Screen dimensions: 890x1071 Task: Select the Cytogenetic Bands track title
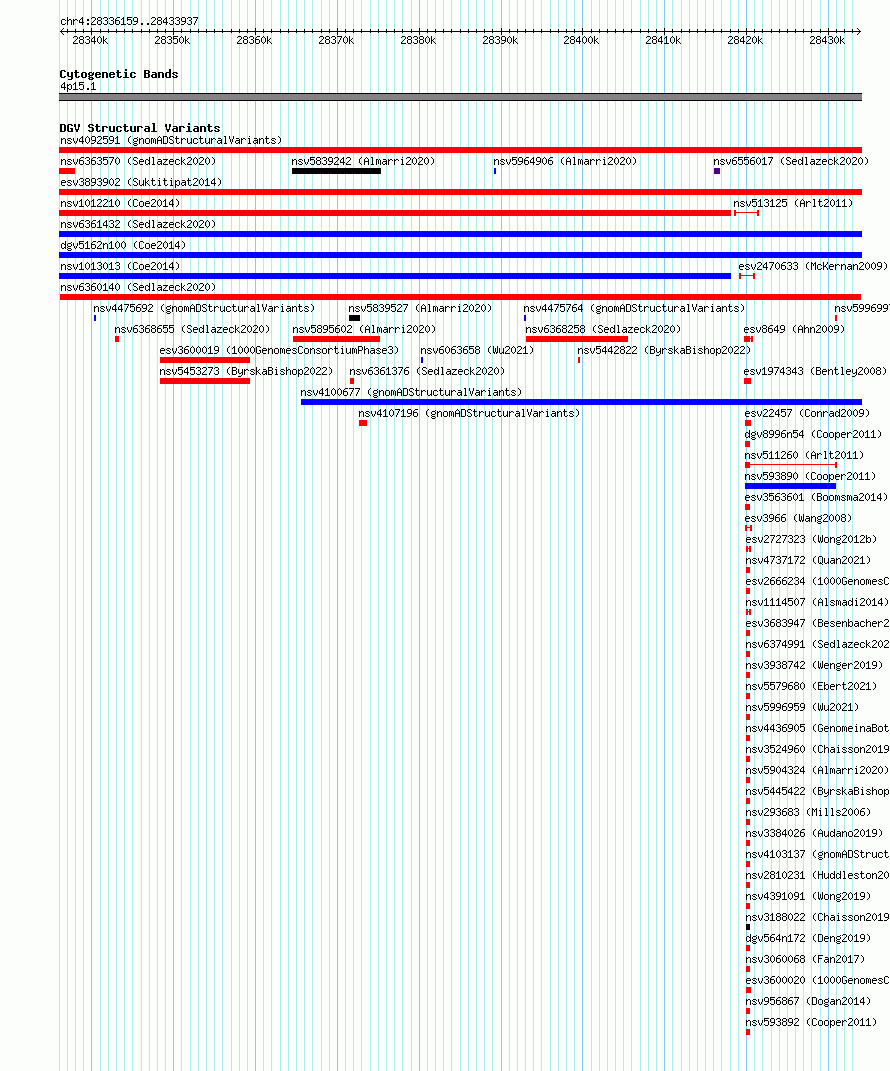[x=119, y=74]
